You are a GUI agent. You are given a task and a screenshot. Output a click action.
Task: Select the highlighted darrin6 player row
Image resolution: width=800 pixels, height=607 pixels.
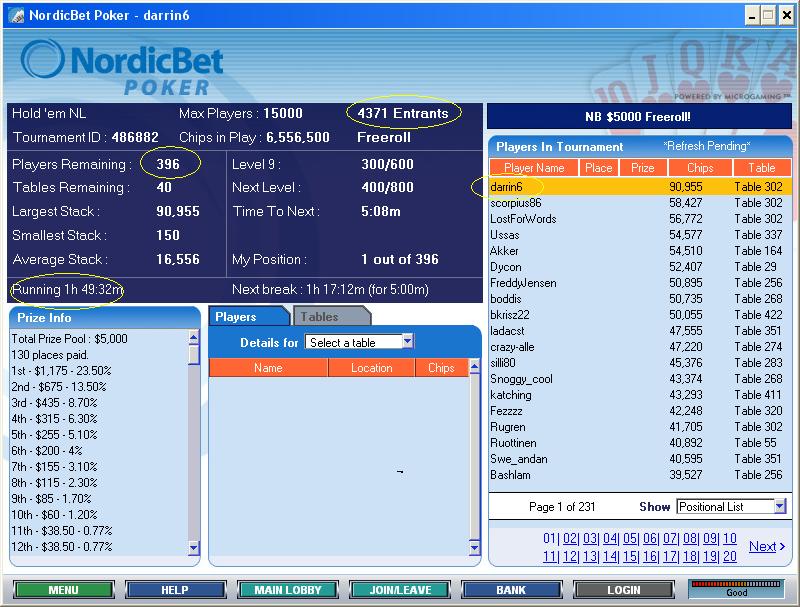point(640,187)
